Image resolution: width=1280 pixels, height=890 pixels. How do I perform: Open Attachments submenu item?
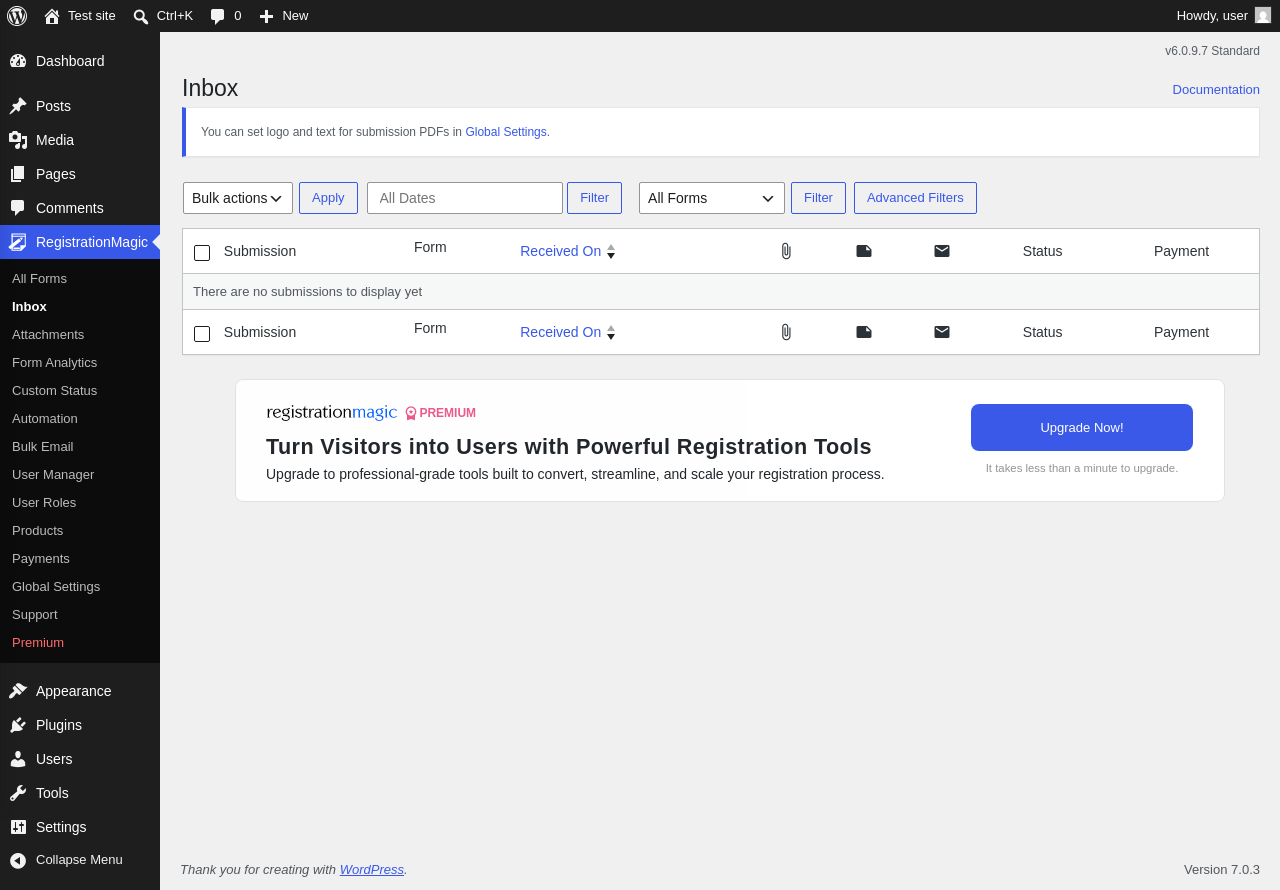point(80,335)
